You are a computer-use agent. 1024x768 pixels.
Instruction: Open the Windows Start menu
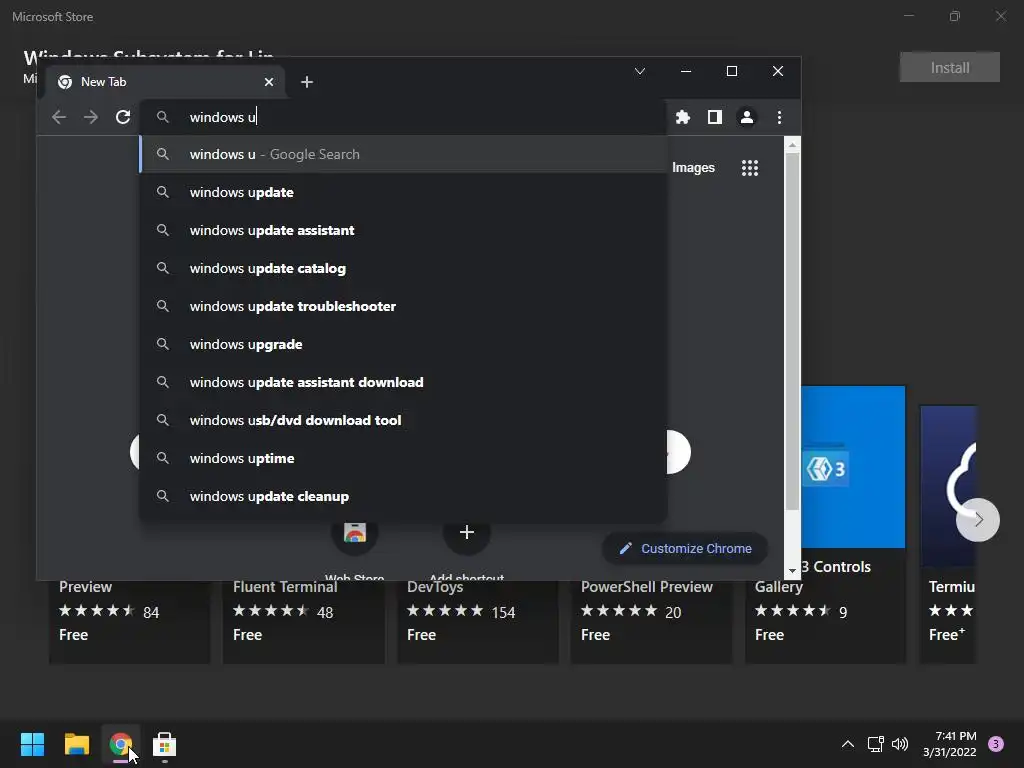(32, 744)
